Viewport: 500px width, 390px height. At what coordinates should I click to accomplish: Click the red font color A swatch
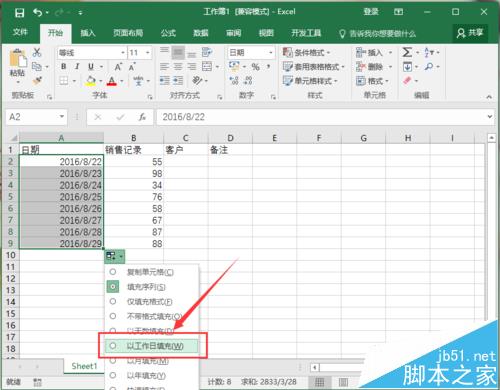coord(112,81)
